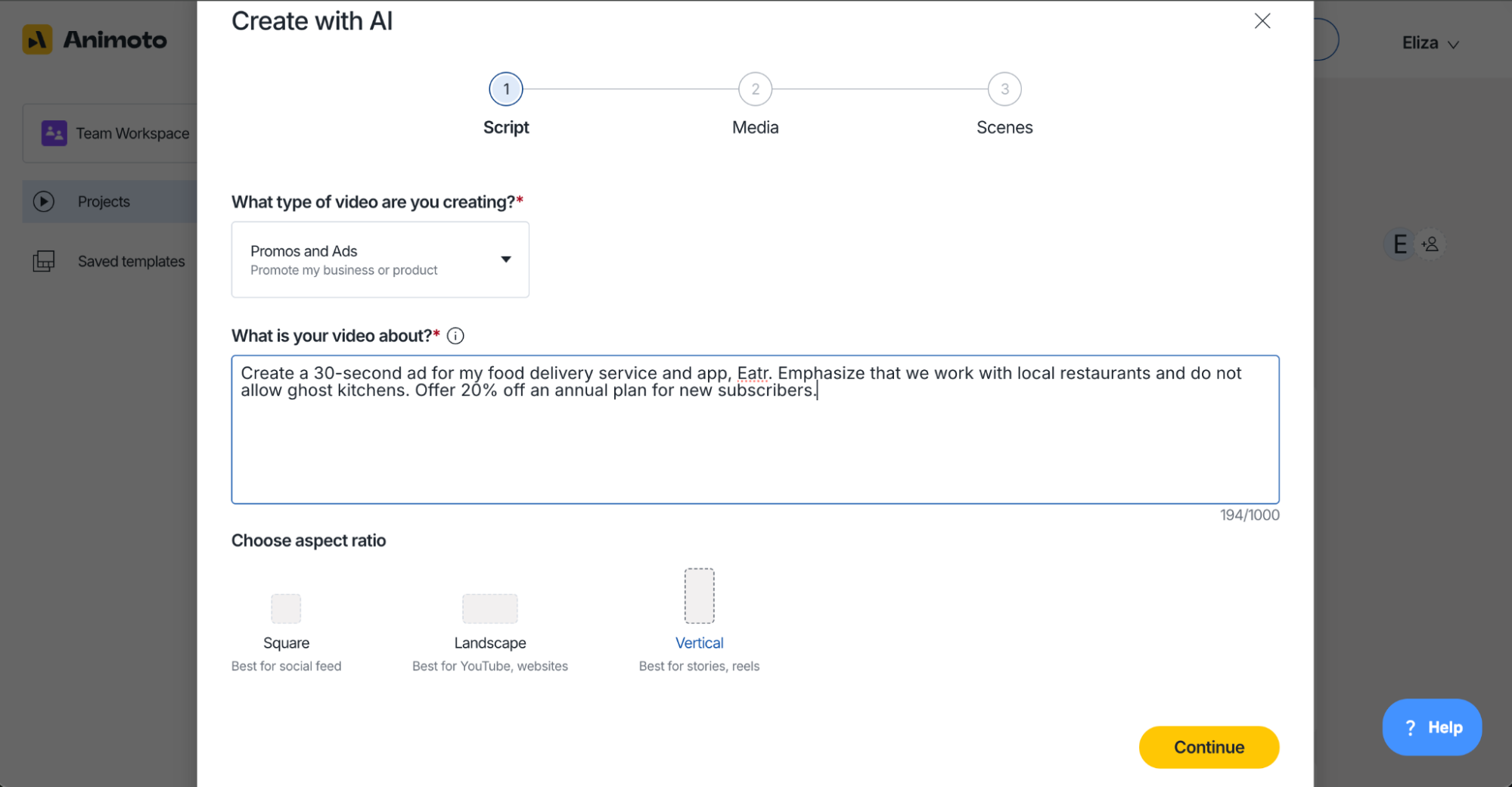Open the Help assistant

[1431, 727]
